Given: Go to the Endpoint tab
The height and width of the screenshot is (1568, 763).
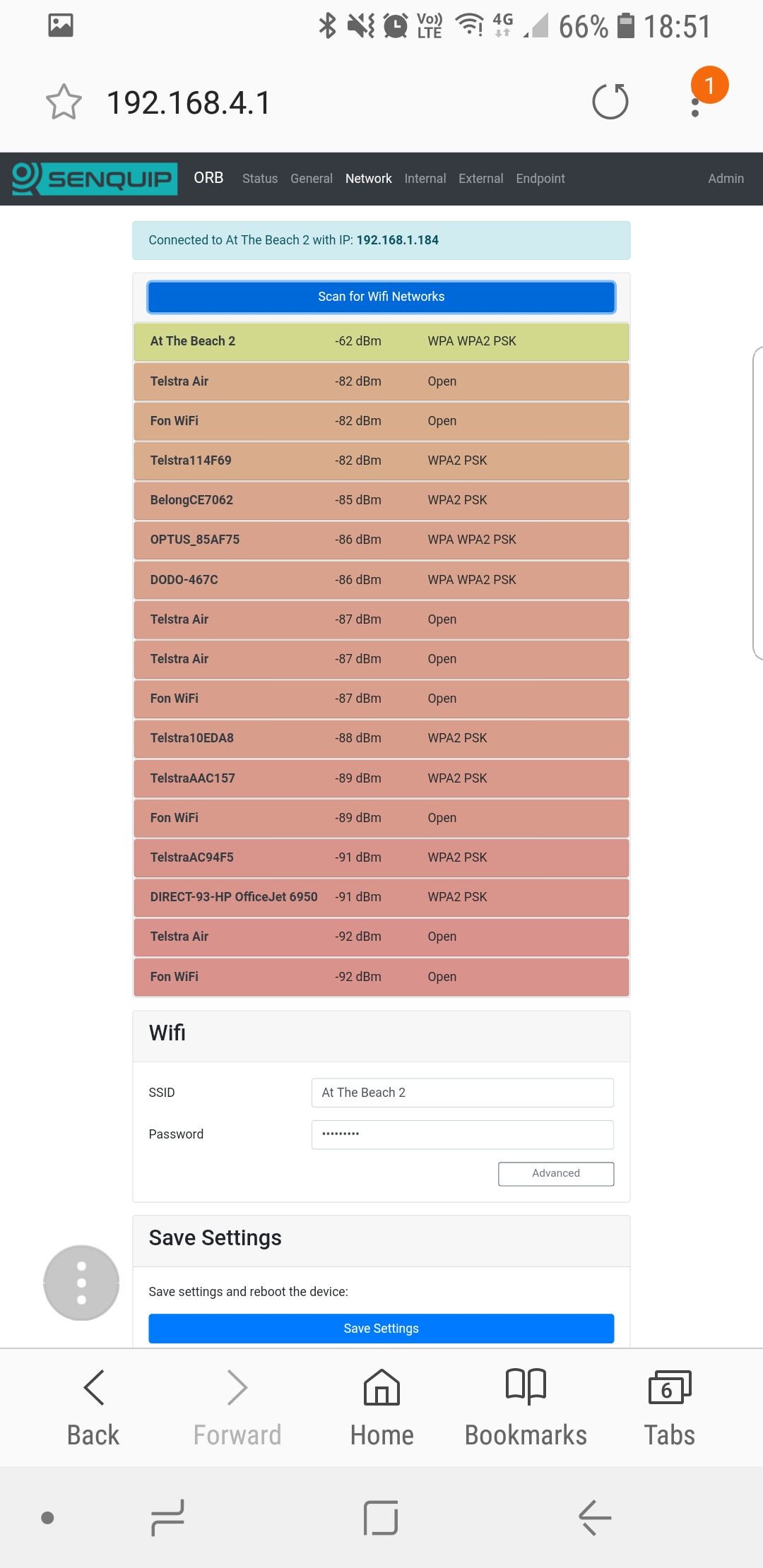Looking at the screenshot, I should point(540,179).
